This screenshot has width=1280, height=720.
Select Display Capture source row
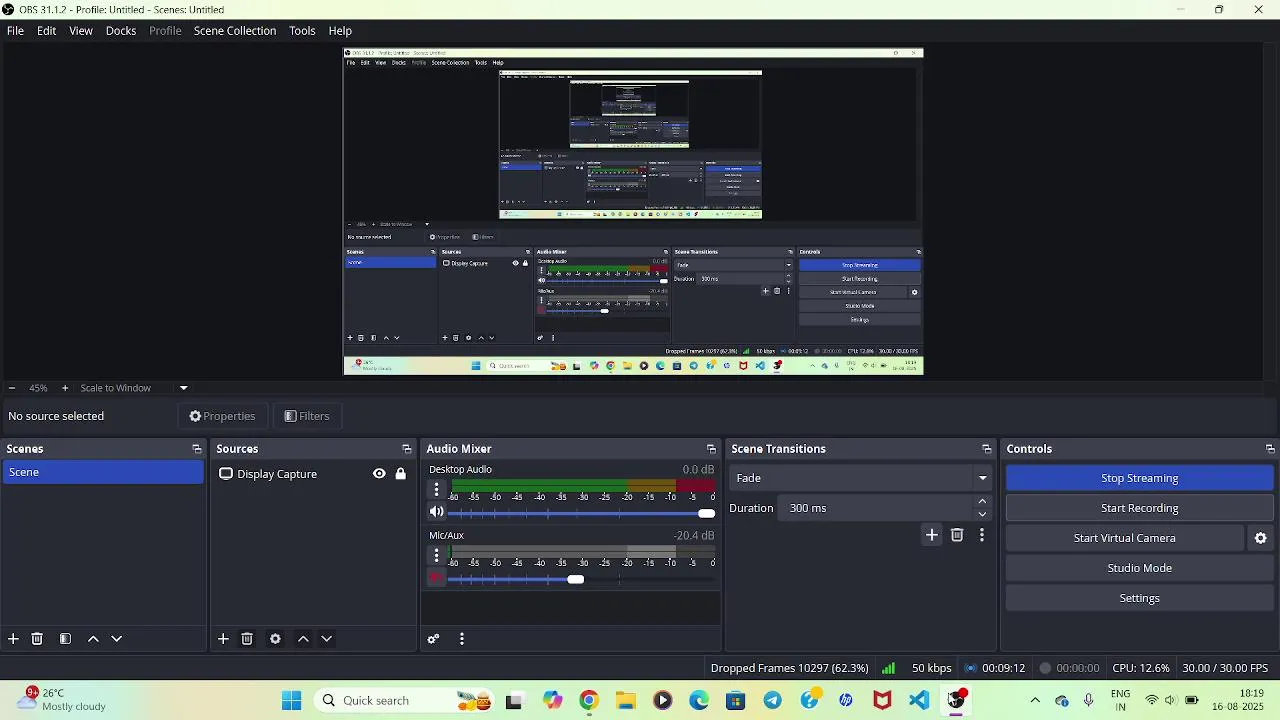314,474
